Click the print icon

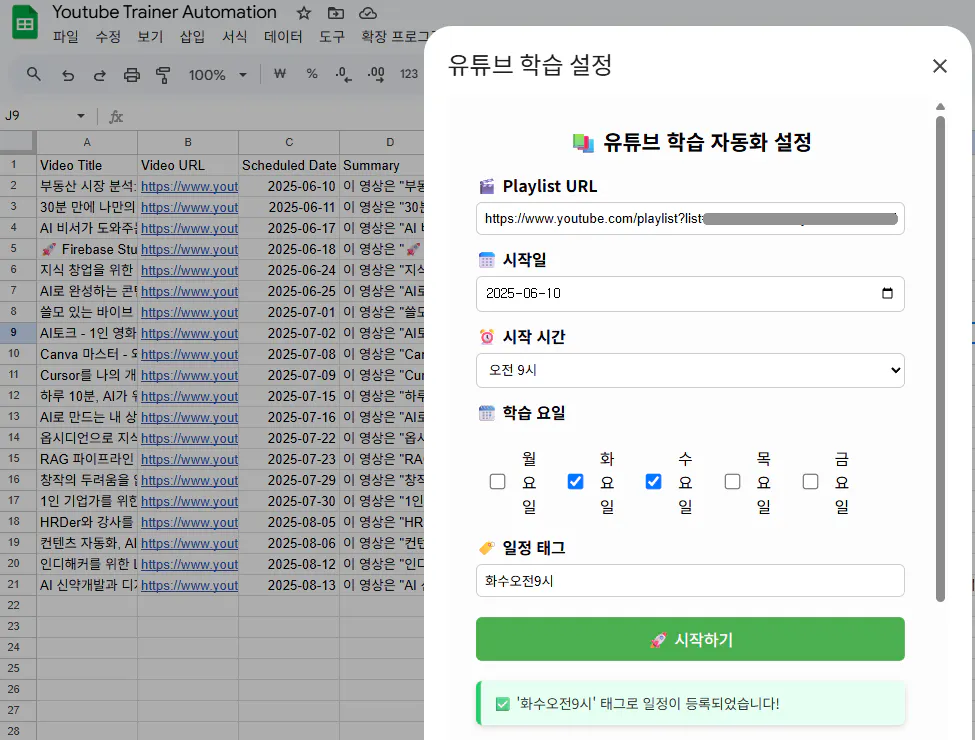coord(132,75)
